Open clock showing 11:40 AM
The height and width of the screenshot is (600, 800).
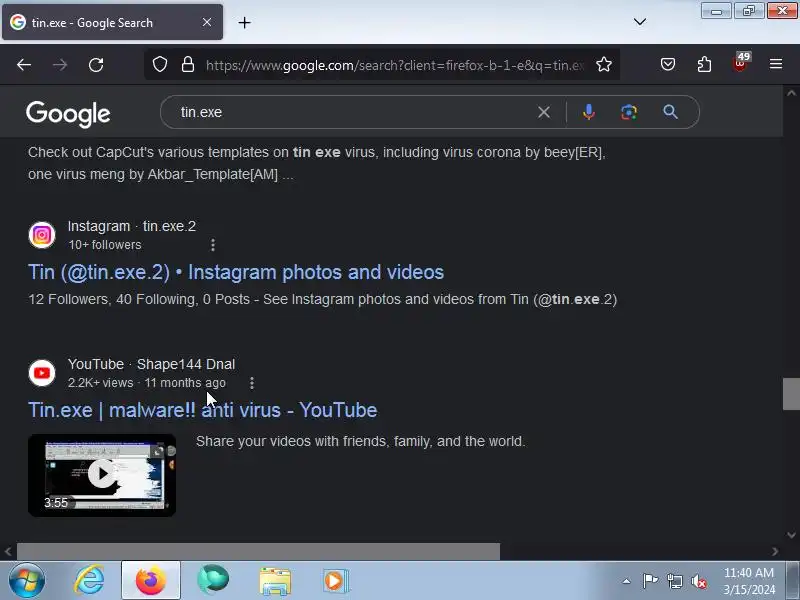[749, 581]
